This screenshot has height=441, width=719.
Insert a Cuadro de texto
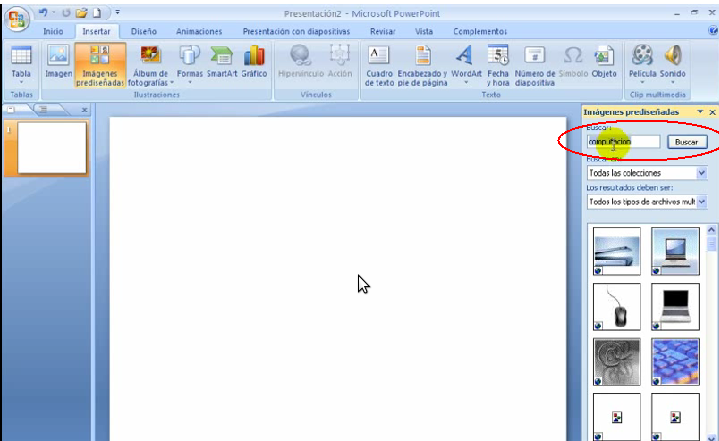(379, 65)
